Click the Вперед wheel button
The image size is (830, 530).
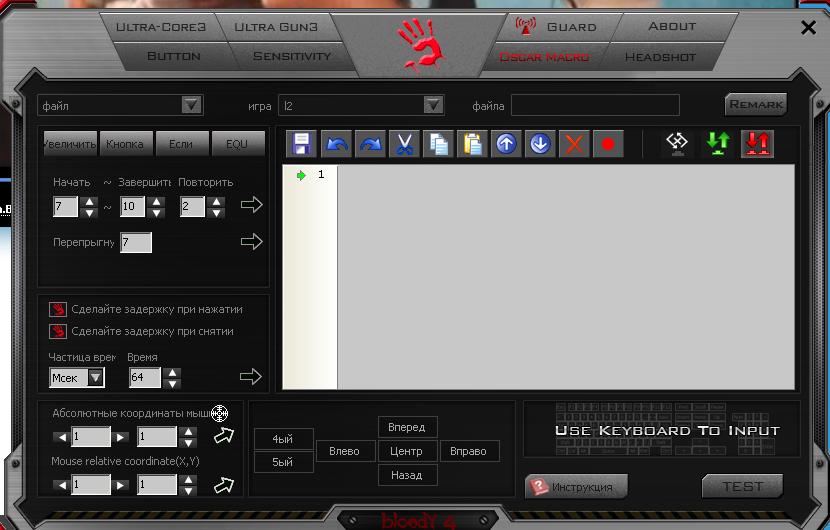tap(408, 427)
